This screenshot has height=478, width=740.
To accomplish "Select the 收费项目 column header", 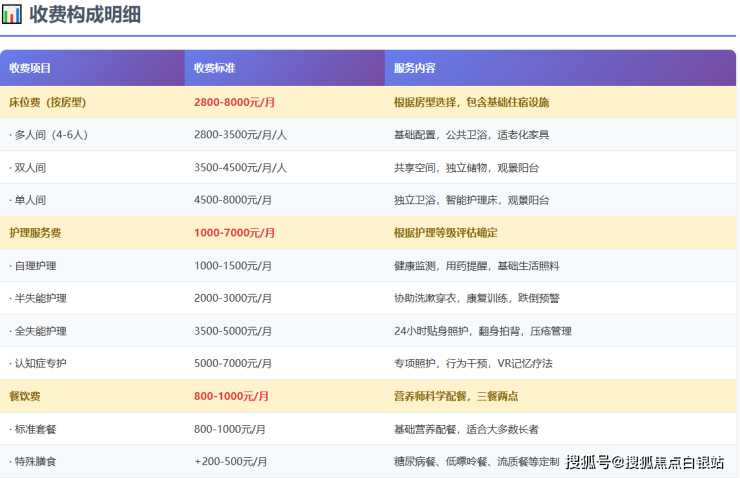I will point(30,68).
